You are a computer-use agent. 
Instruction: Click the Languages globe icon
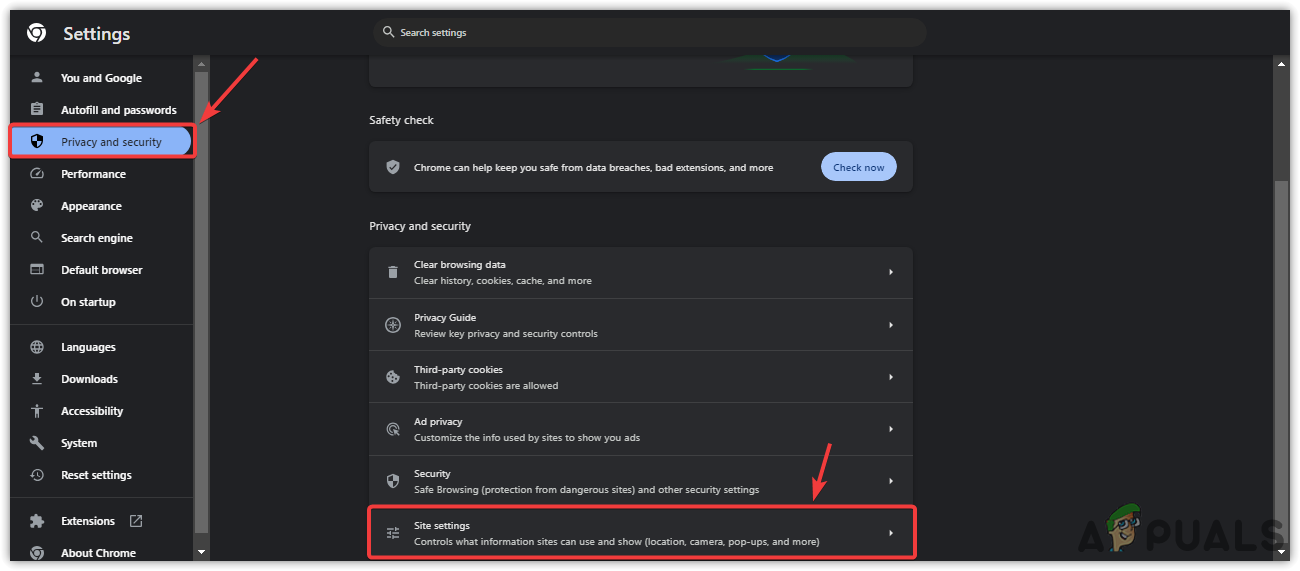(37, 347)
